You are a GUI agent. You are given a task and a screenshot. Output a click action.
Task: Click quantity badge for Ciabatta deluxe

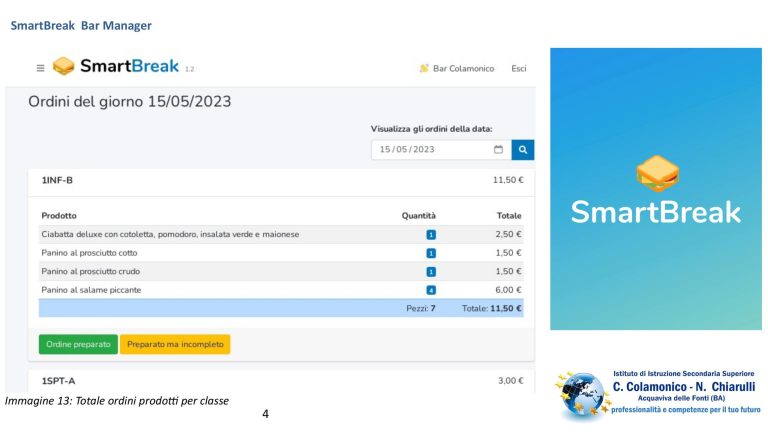tap(431, 235)
